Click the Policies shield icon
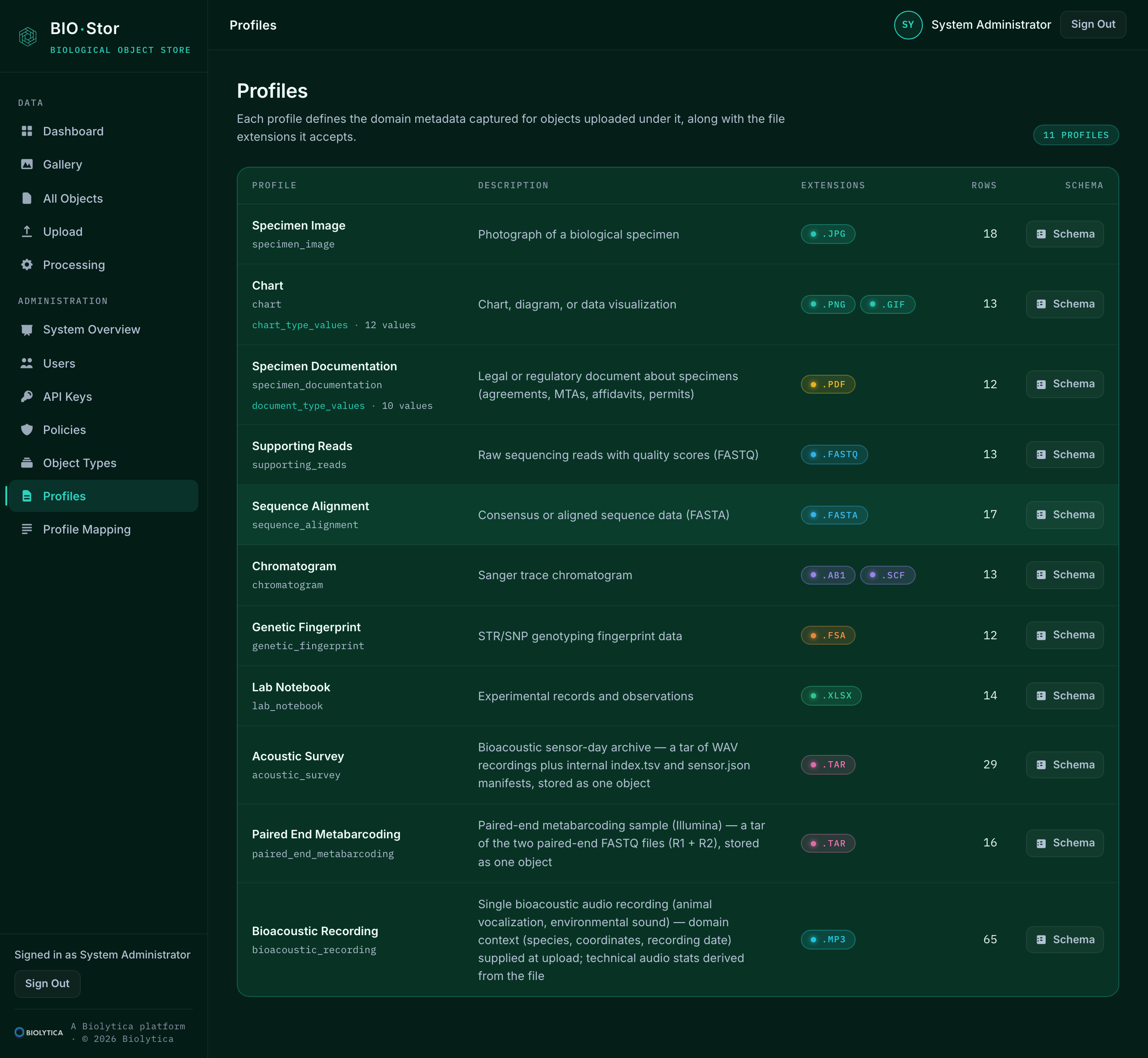This screenshot has height=1058, width=1148. 27,429
